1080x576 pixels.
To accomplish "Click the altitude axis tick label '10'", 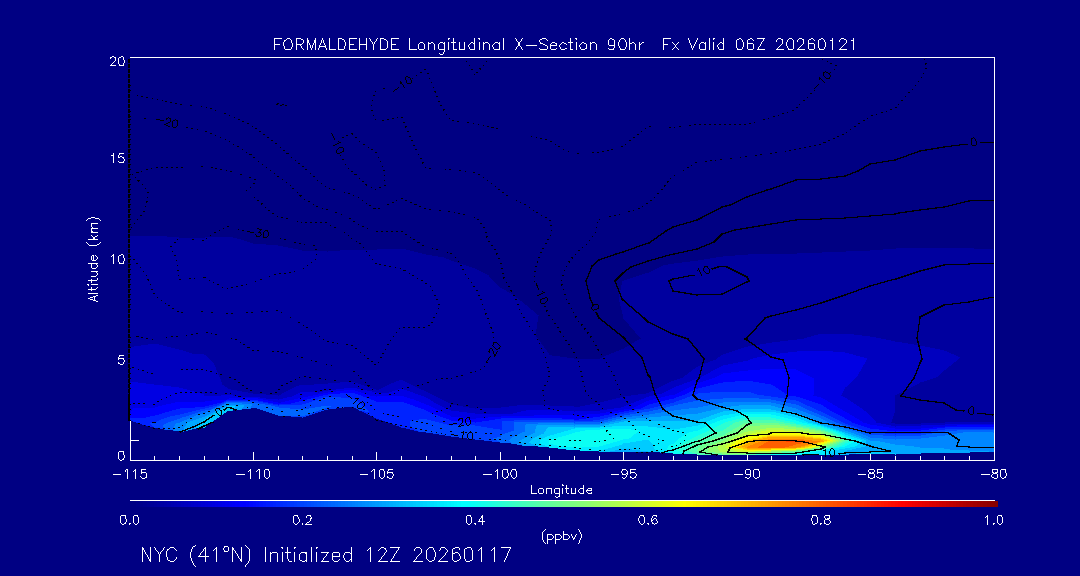I will tap(116, 259).
